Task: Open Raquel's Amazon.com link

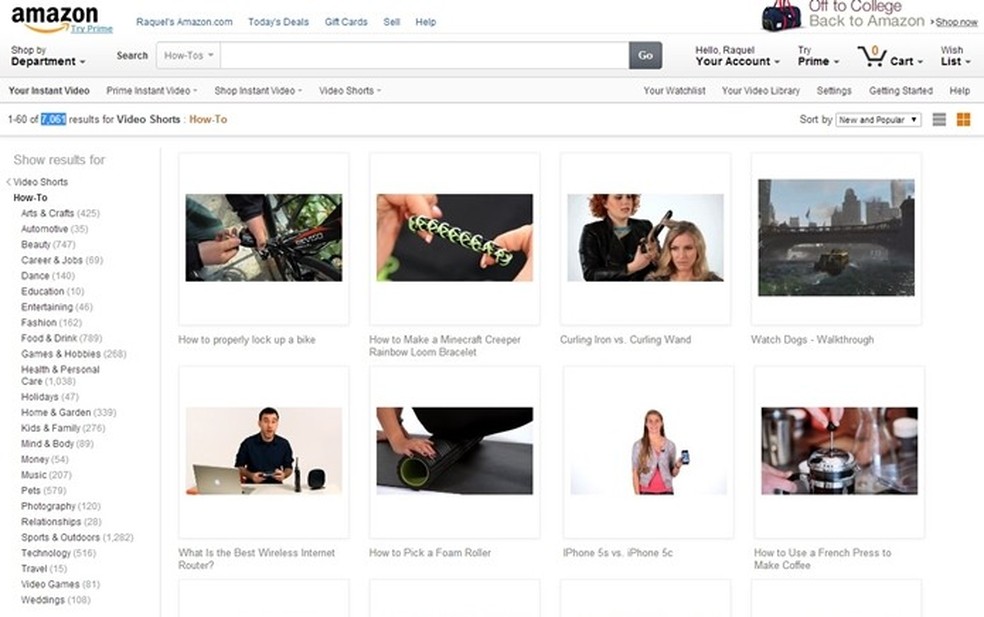Action: click(x=184, y=22)
